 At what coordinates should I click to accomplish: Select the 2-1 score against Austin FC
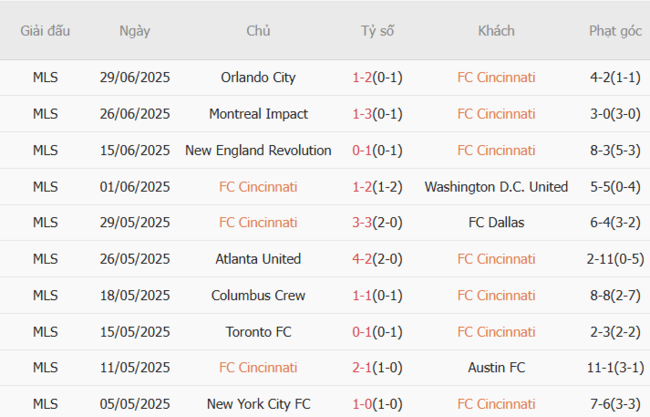[362, 367]
